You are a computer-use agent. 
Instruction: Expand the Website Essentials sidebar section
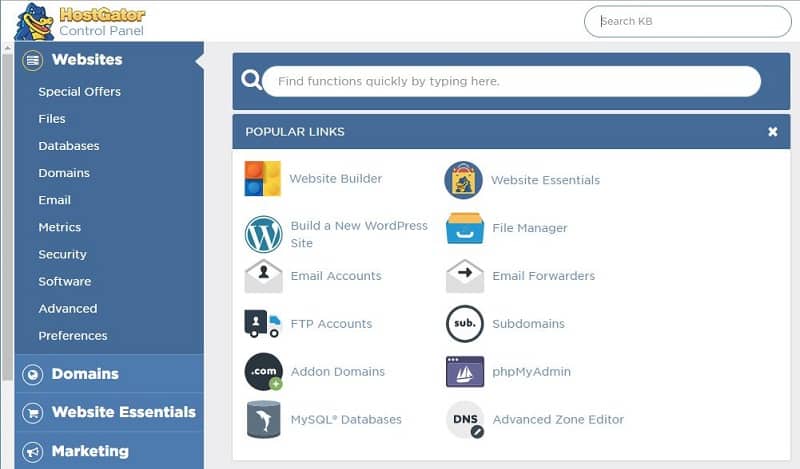[x=109, y=412]
